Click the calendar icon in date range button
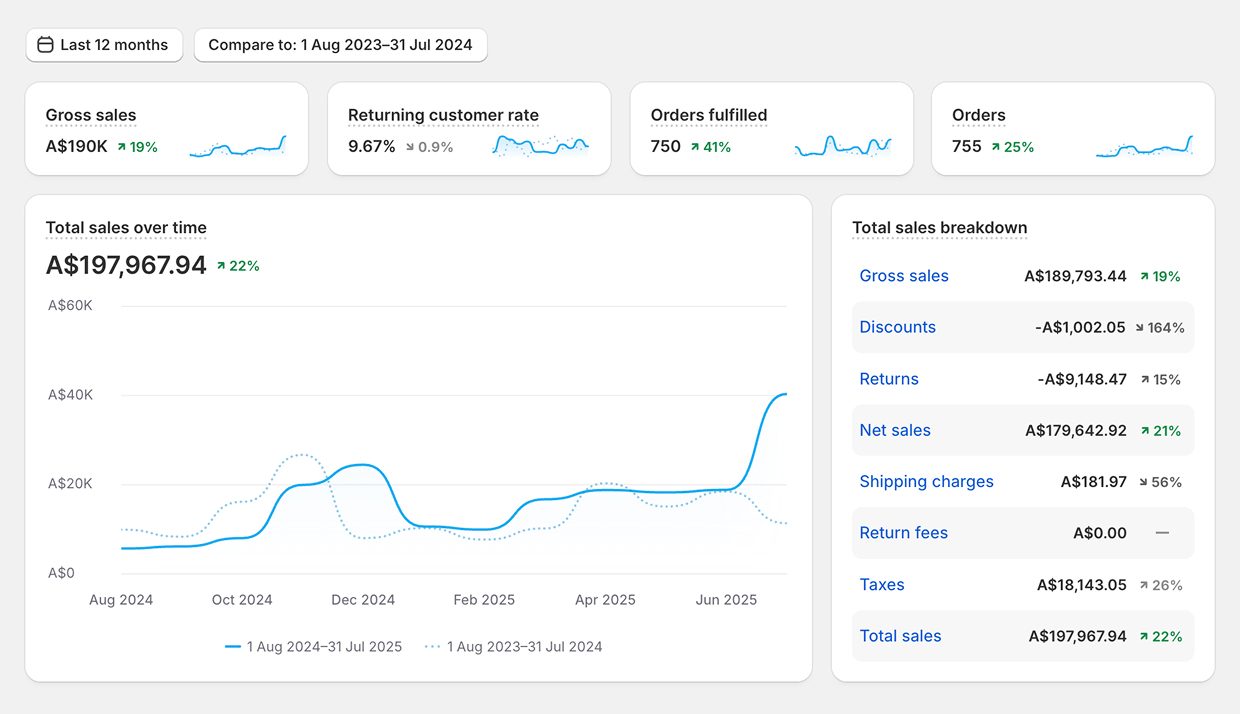The width and height of the screenshot is (1240, 714). pyautogui.click(x=45, y=45)
